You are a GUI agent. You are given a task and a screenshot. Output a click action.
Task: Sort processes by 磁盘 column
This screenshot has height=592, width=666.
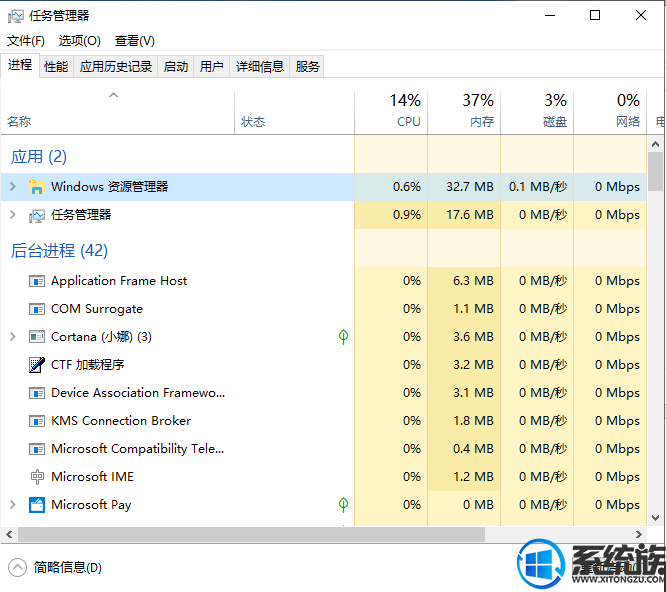coord(537,112)
